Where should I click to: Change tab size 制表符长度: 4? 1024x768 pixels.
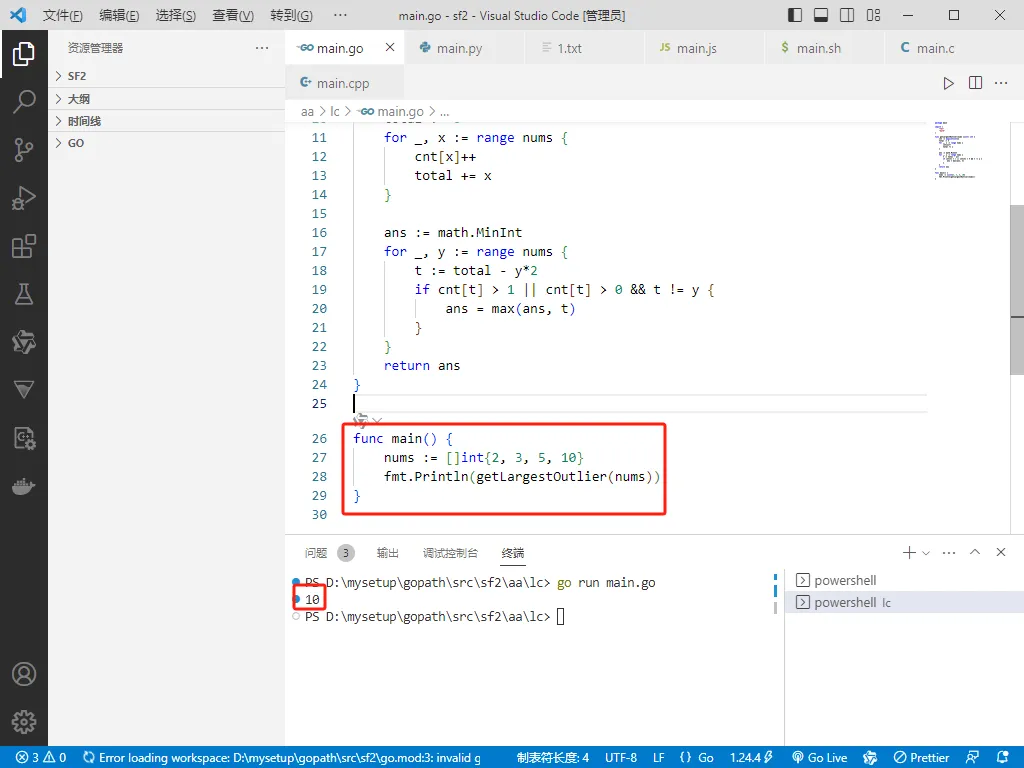(x=552, y=758)
